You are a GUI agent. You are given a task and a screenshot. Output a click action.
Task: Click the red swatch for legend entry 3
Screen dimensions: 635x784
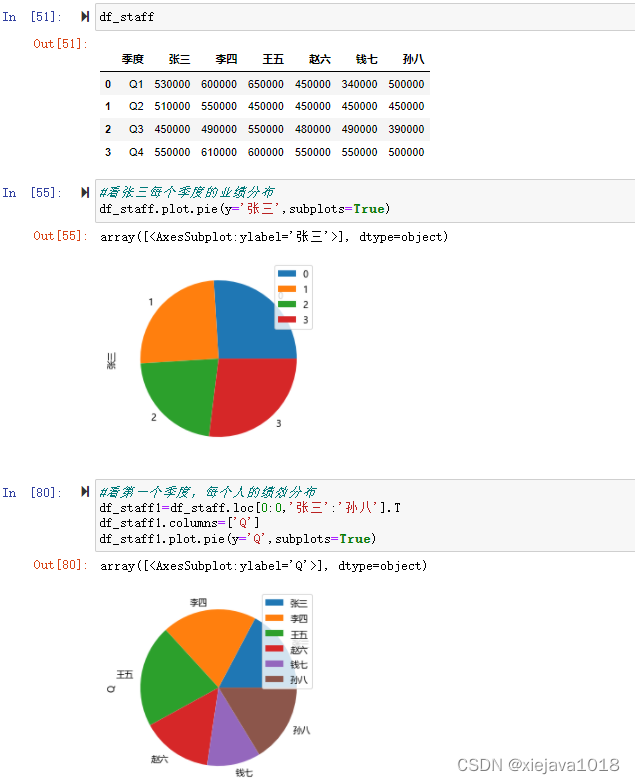(287, 319)
